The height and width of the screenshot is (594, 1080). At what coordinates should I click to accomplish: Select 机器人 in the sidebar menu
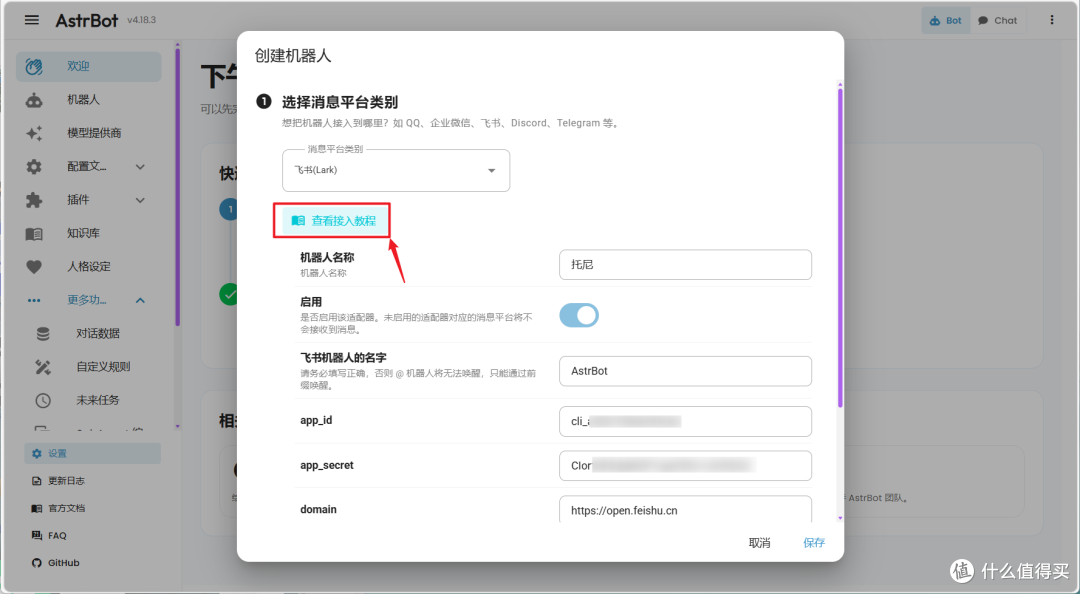pyautogui.click(x=89, y=100)
